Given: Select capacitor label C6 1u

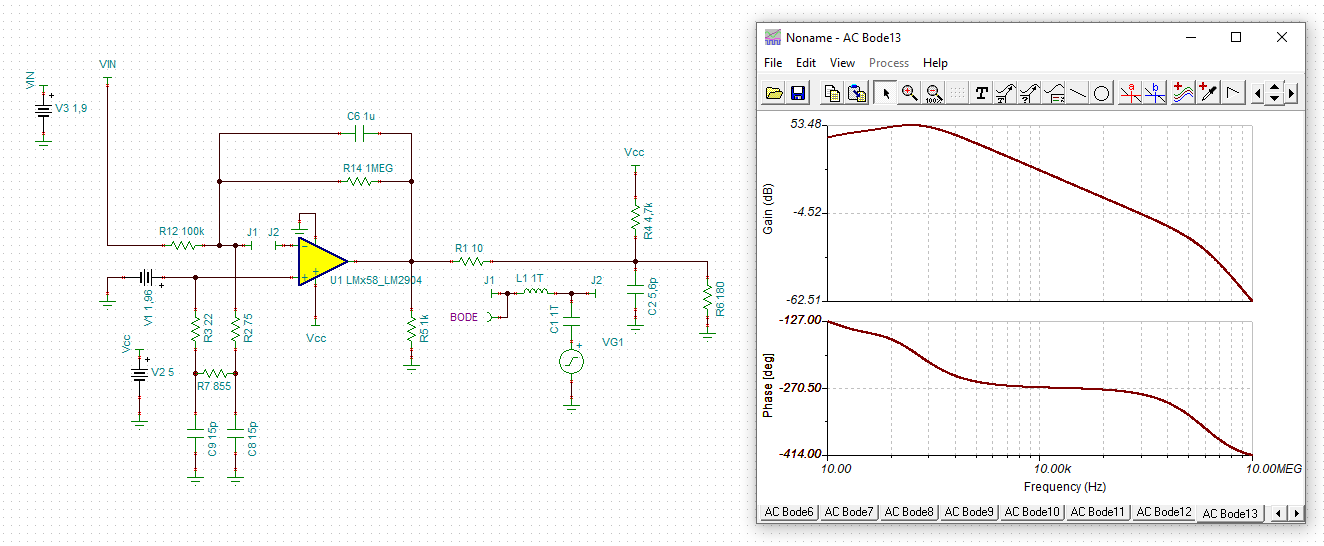Looking at the screenshot, I should (361, 116).
